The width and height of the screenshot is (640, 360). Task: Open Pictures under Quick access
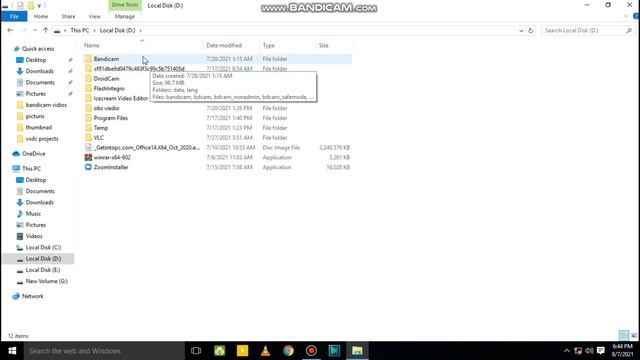(36, 93)
